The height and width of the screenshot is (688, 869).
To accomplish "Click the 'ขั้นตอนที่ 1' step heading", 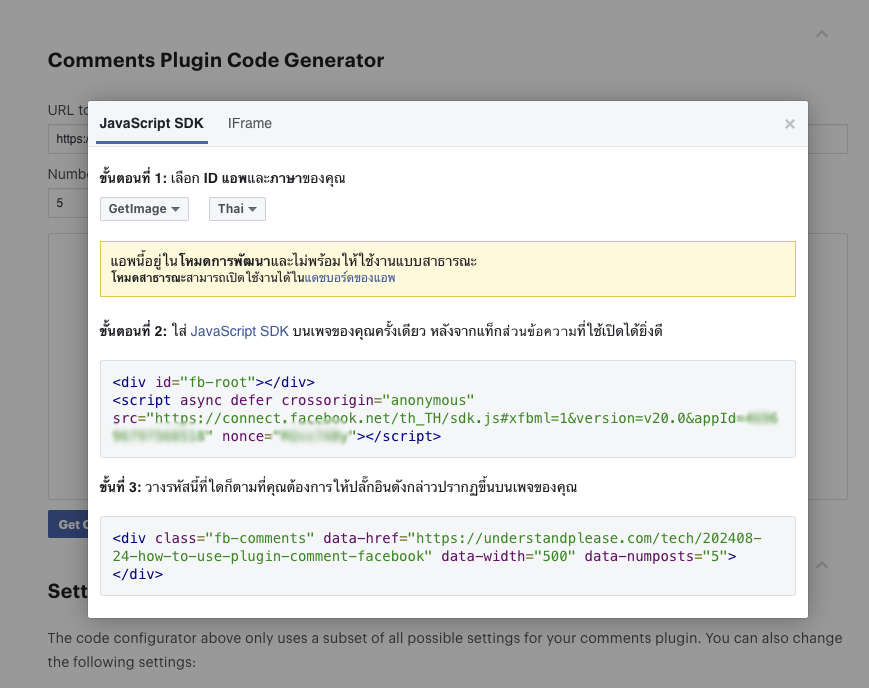I will (222, 178).
